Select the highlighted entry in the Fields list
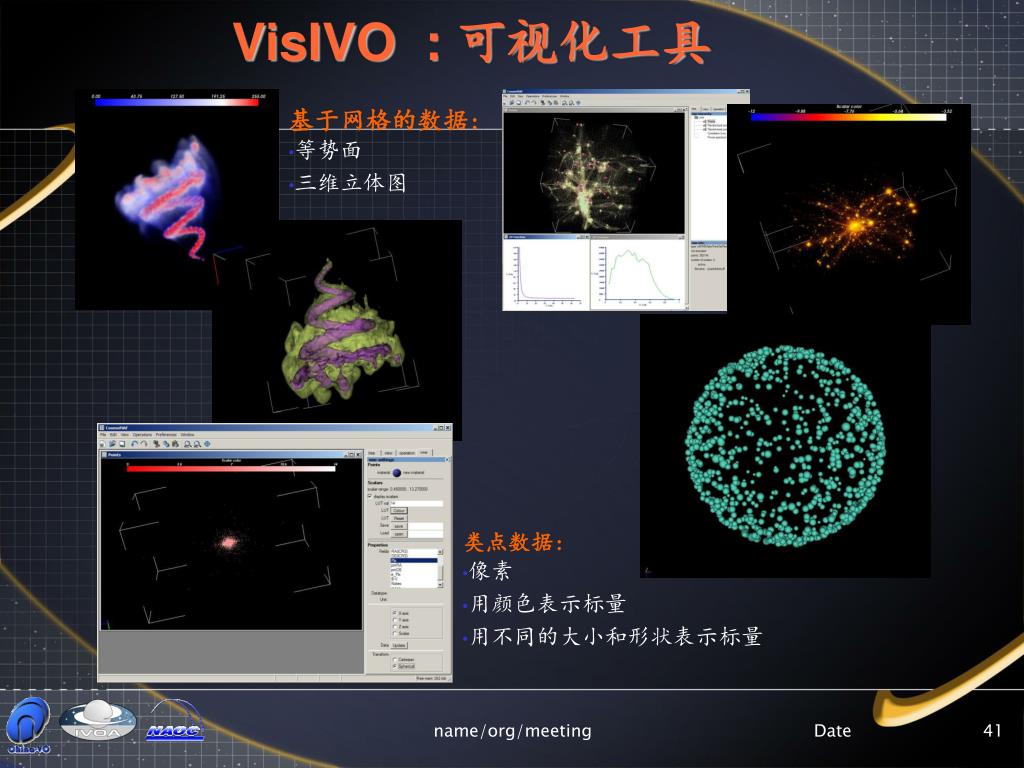 pos(414,560)
